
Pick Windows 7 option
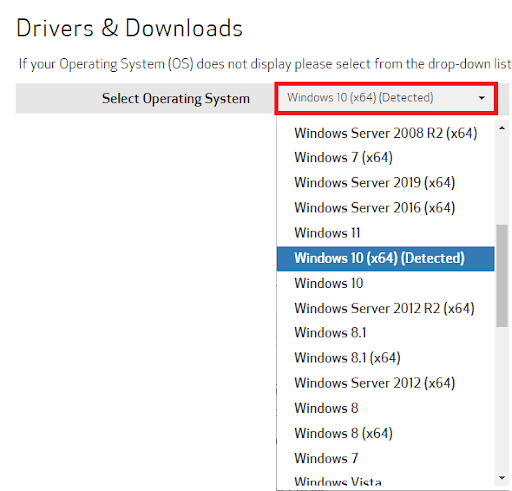click(x=386, y=458)
